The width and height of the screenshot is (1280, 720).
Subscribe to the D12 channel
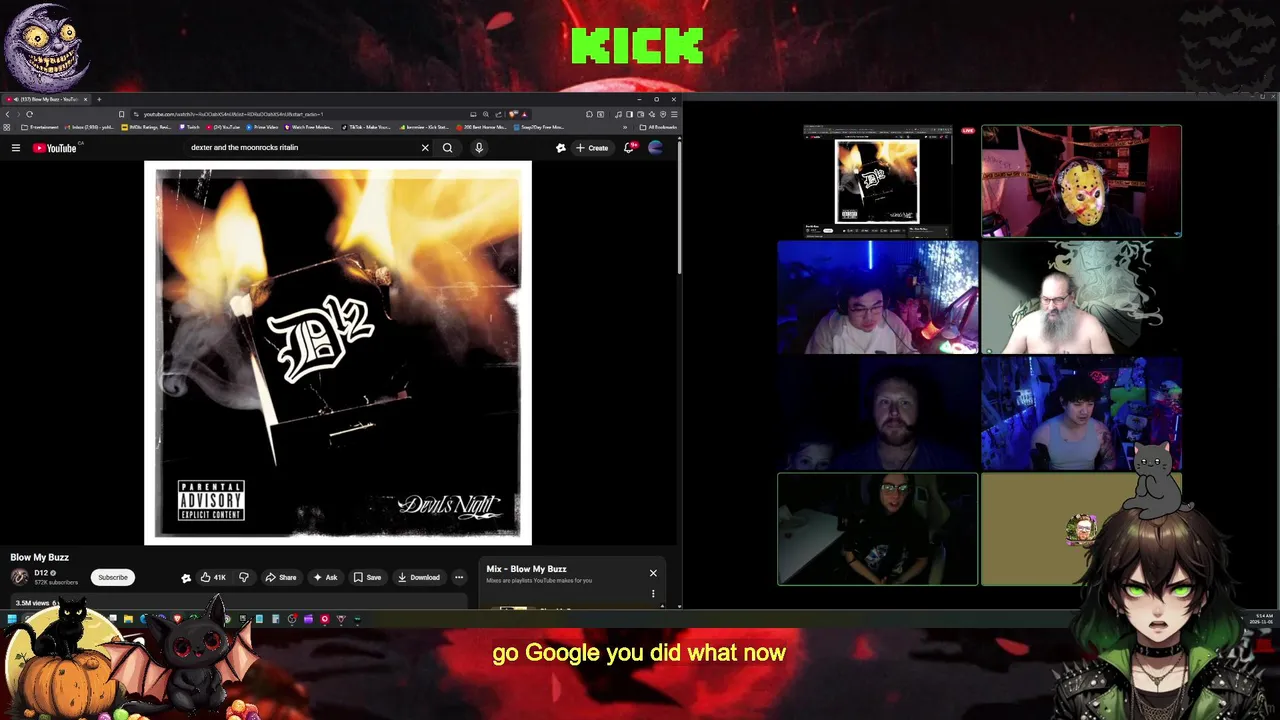pos(113,577)
